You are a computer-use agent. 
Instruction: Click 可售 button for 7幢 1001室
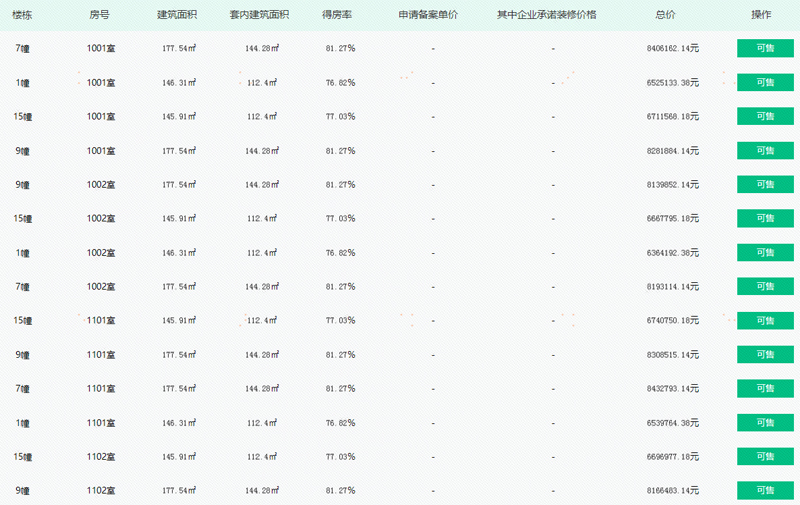[x=765, y=48]
